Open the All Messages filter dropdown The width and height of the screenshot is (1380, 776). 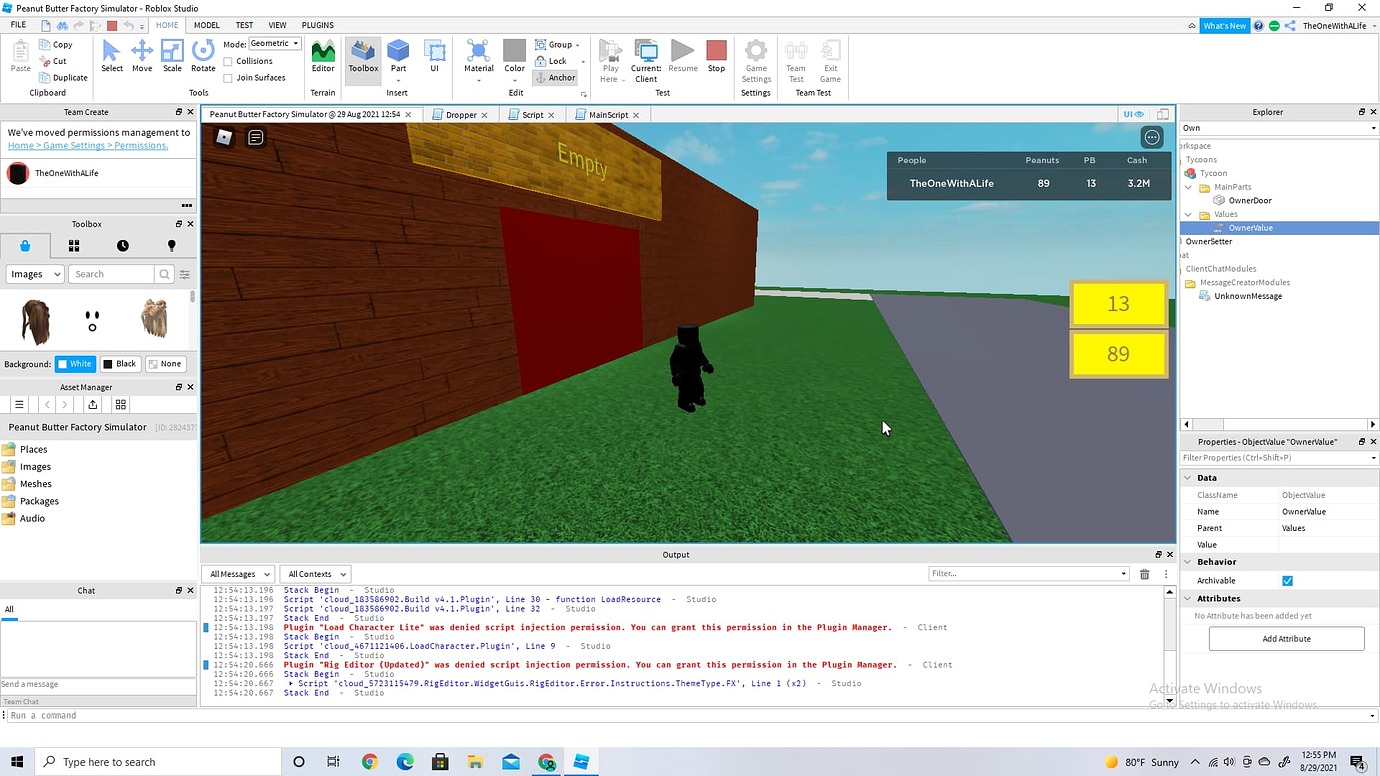click(238, 574)
